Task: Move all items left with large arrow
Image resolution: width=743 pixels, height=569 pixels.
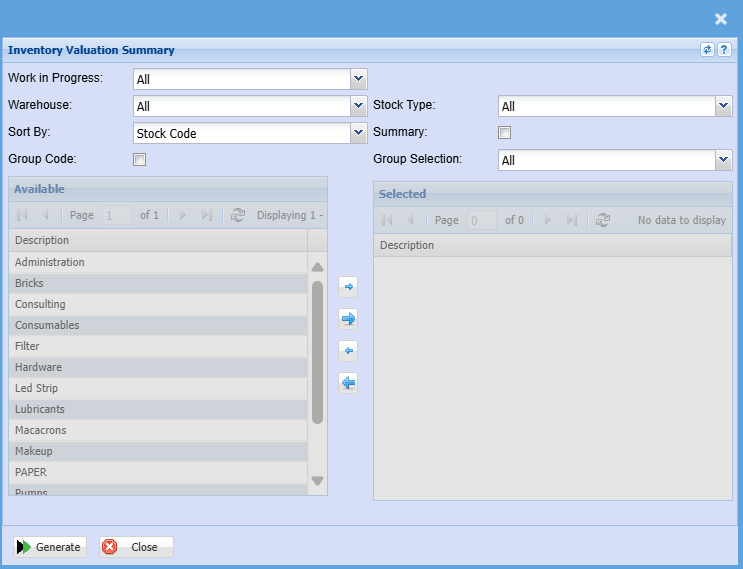Action: point(348,383)
